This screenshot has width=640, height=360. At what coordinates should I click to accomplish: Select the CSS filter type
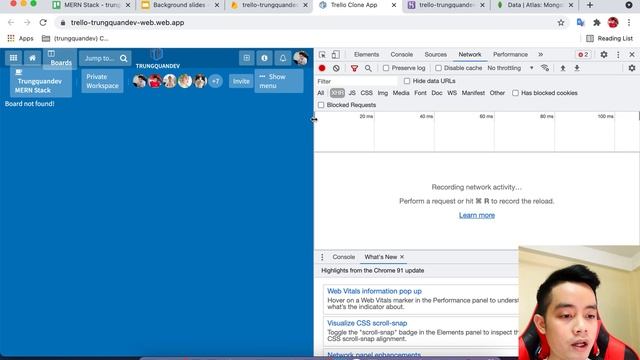coord(367,93)
